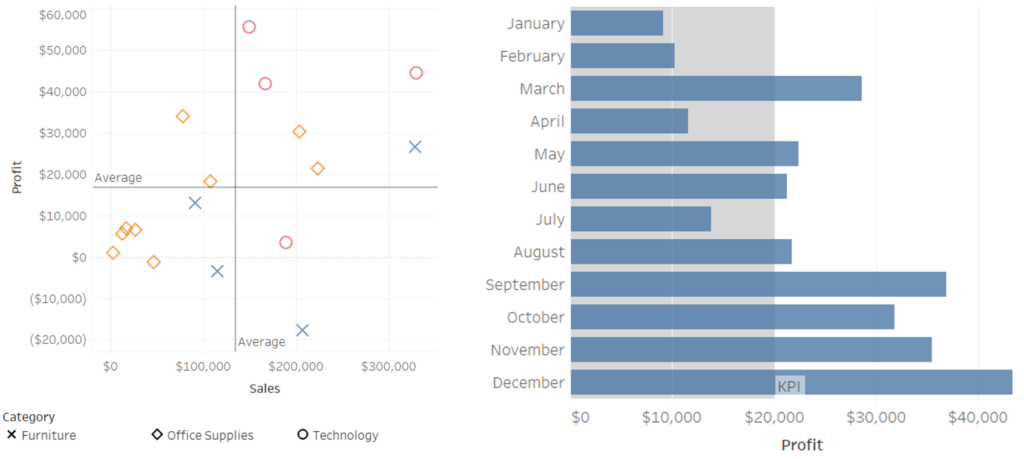
Task: Select the highest-profit Furniture X mark
Action: [415, 147]
